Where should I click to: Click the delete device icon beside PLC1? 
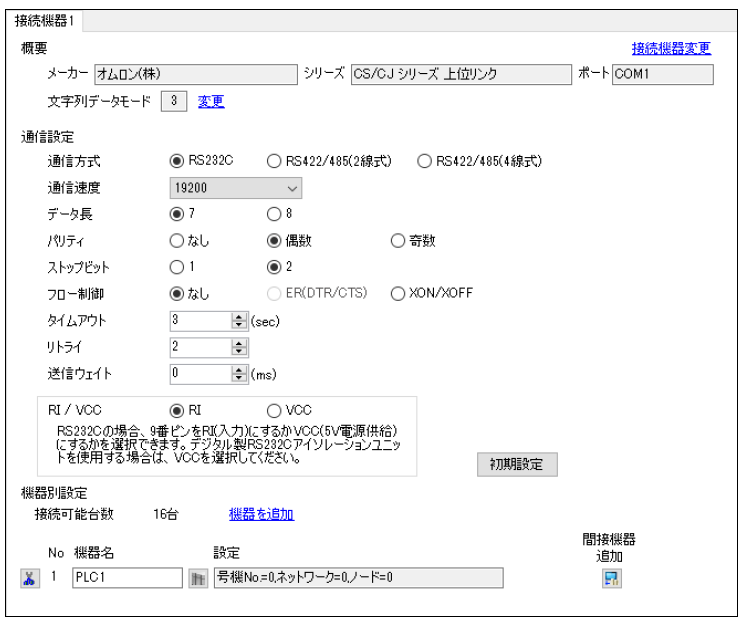tap(28, 576)
